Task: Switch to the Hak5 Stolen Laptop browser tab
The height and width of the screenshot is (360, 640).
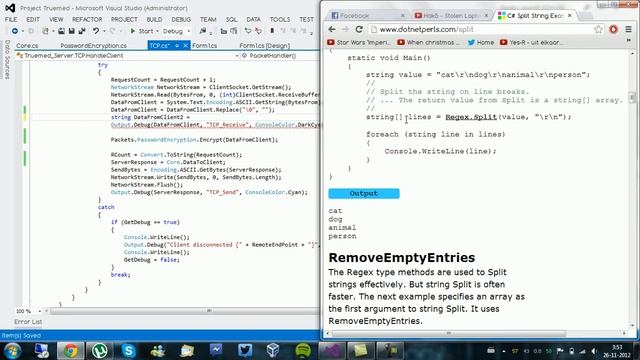Action: (x=451, y=16)
